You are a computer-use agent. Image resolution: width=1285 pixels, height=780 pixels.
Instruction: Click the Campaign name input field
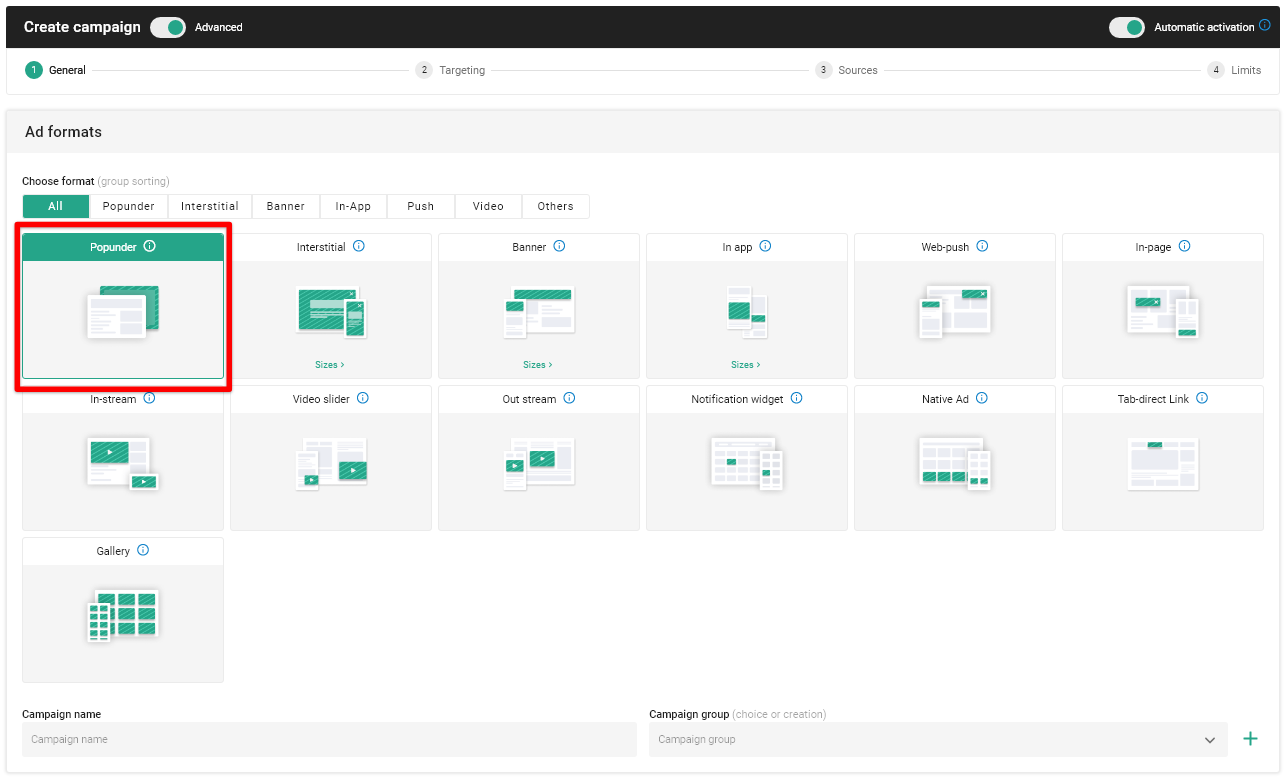[329, 740]
